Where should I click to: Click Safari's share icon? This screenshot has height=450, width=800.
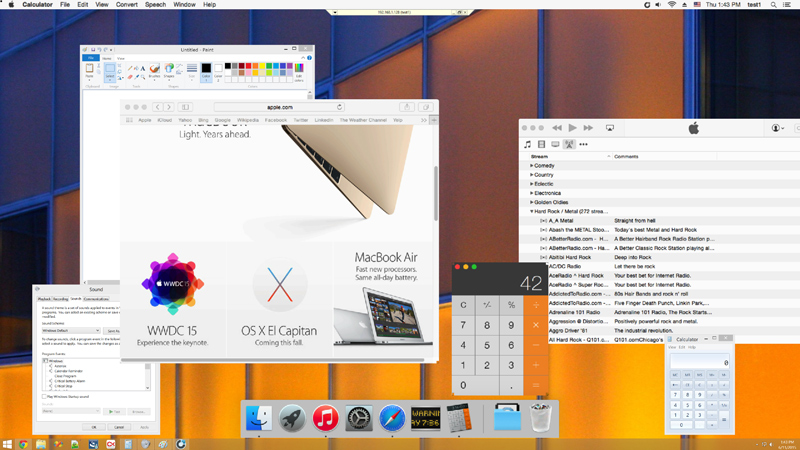click(x=407, y=107)
